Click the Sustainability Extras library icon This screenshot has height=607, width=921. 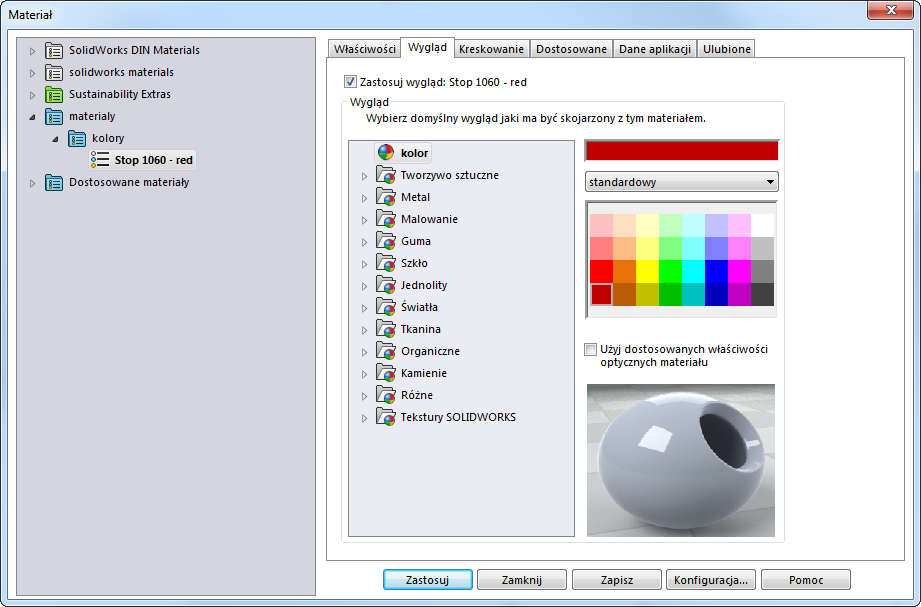[54, 94]
